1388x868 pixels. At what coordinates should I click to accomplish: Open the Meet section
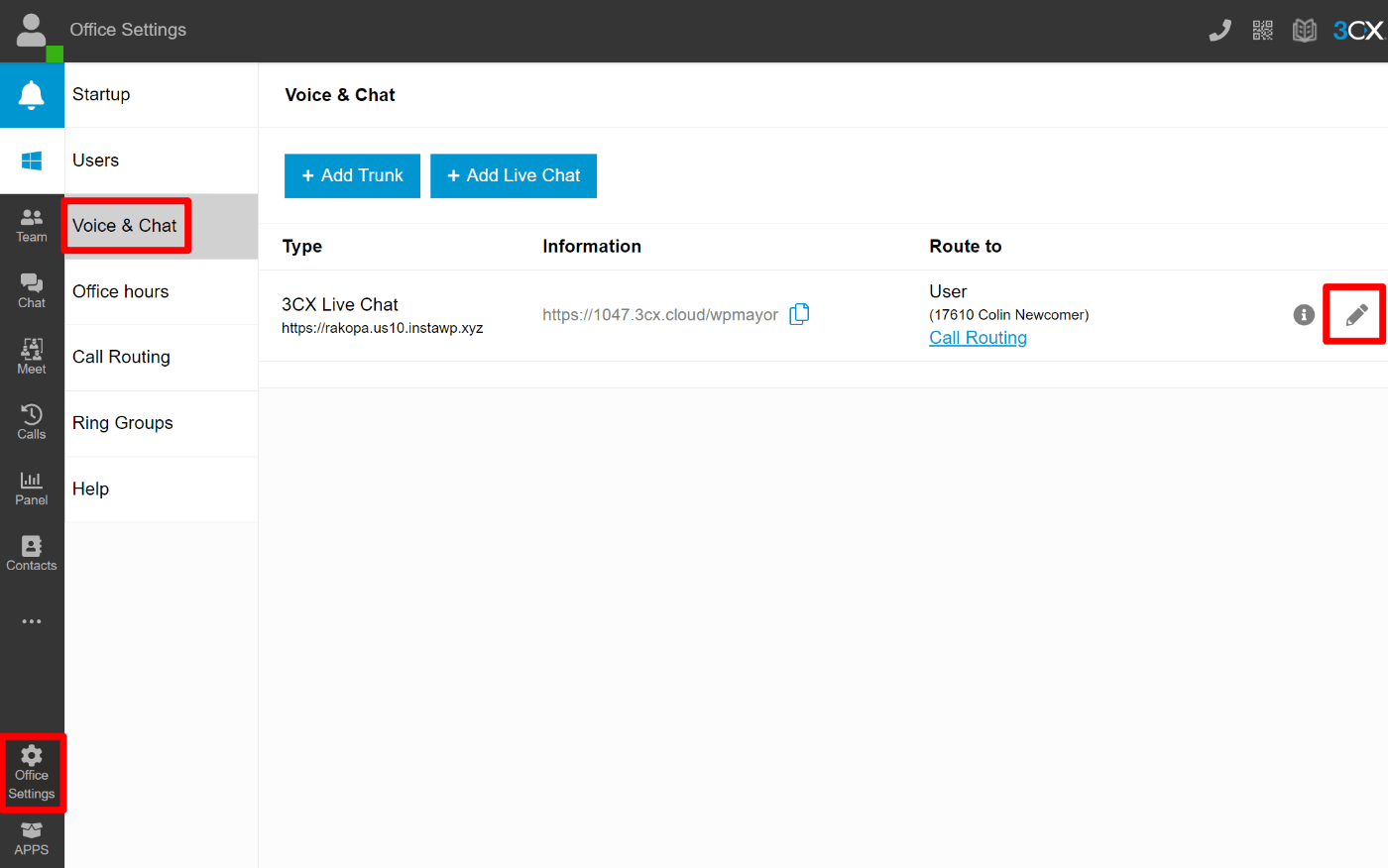[x=32, y=357]
